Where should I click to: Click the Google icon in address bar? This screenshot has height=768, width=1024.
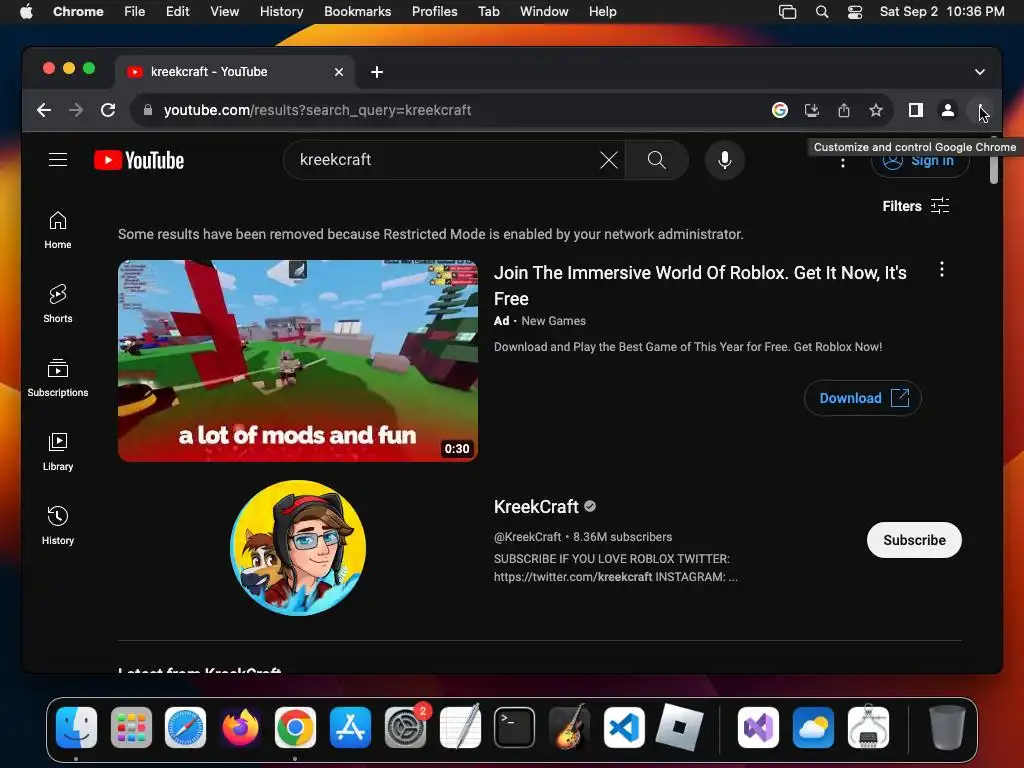pos(780,110)
